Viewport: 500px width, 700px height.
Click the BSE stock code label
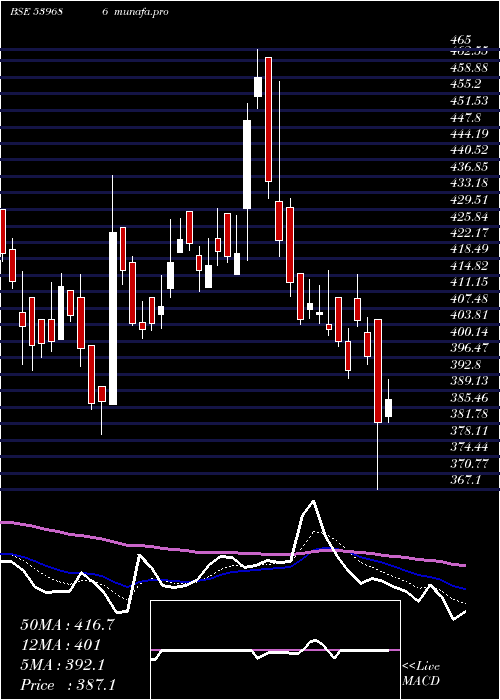coord(36,12)
